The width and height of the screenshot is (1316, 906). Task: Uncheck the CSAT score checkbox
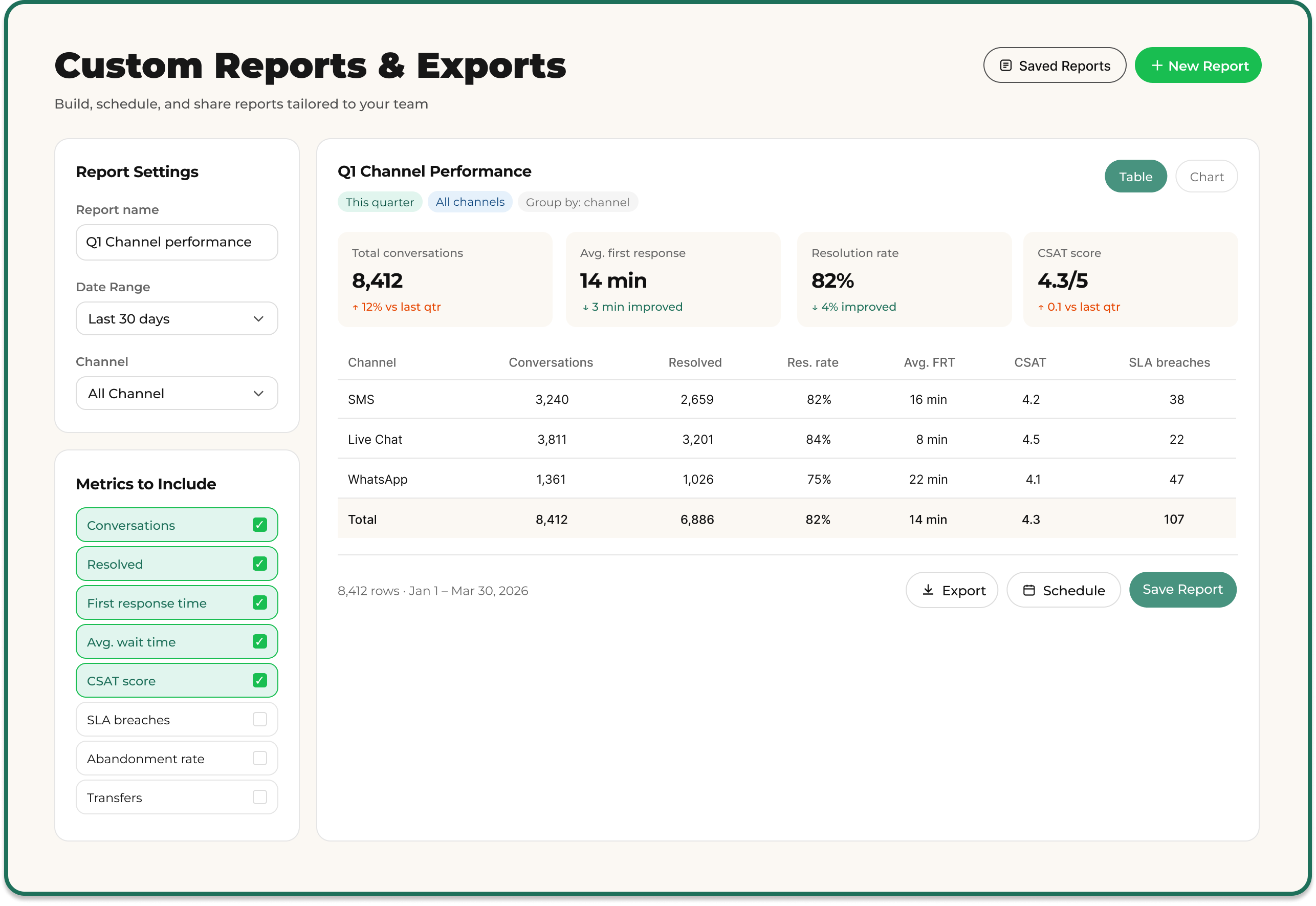click(x=260, y=681)
